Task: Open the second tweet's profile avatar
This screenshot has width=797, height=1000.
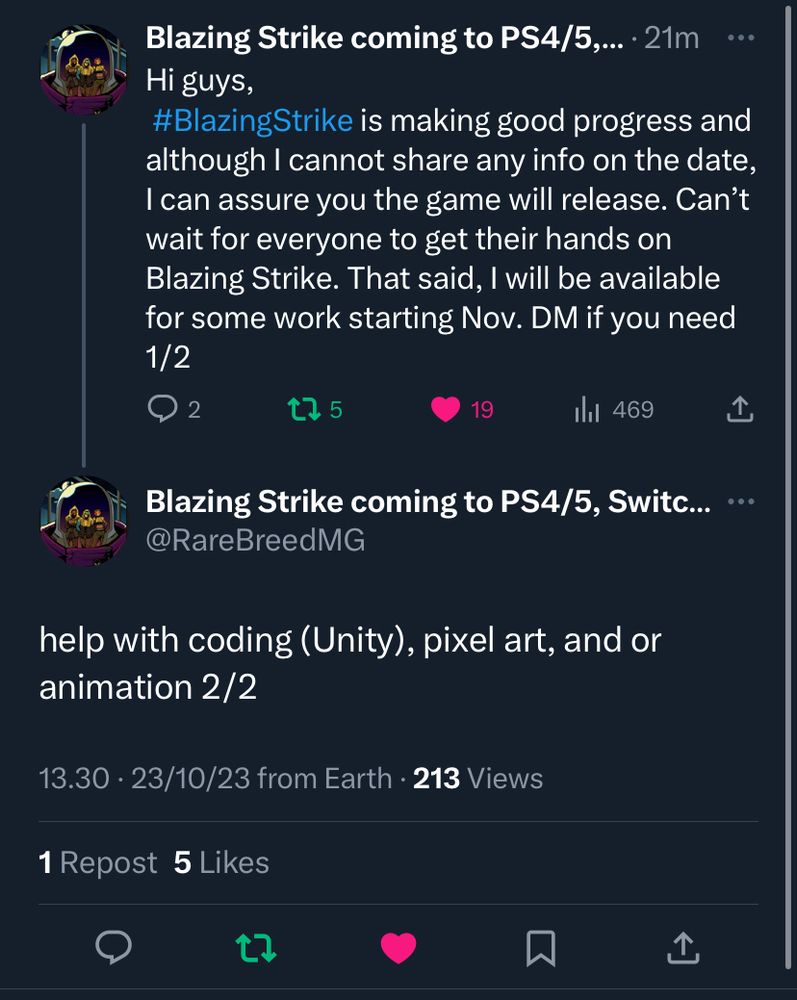Action: (x=83, y=521)
